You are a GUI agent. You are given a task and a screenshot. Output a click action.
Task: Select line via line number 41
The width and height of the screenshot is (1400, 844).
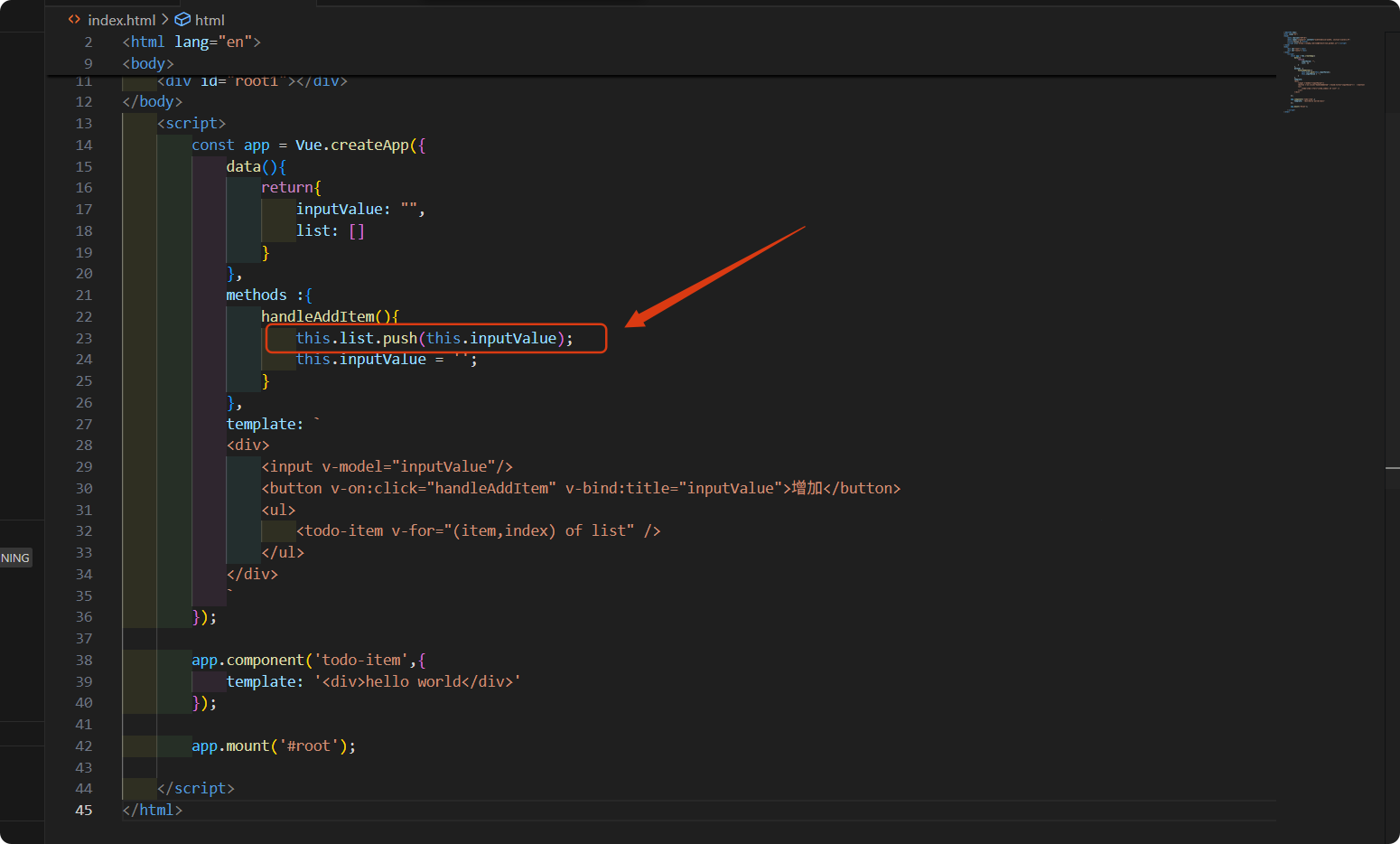[84, 724]
